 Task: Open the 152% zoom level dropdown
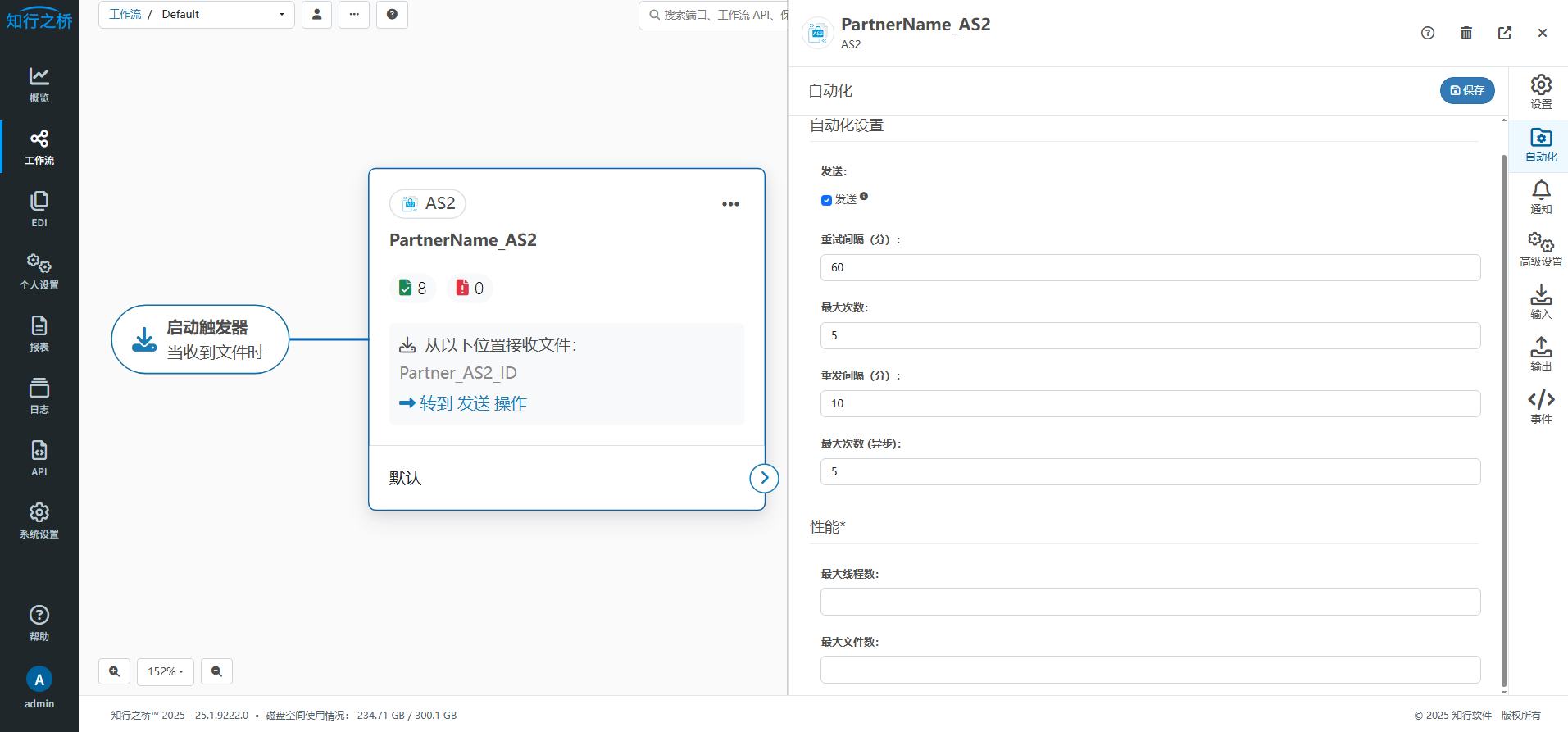(166, 671)
